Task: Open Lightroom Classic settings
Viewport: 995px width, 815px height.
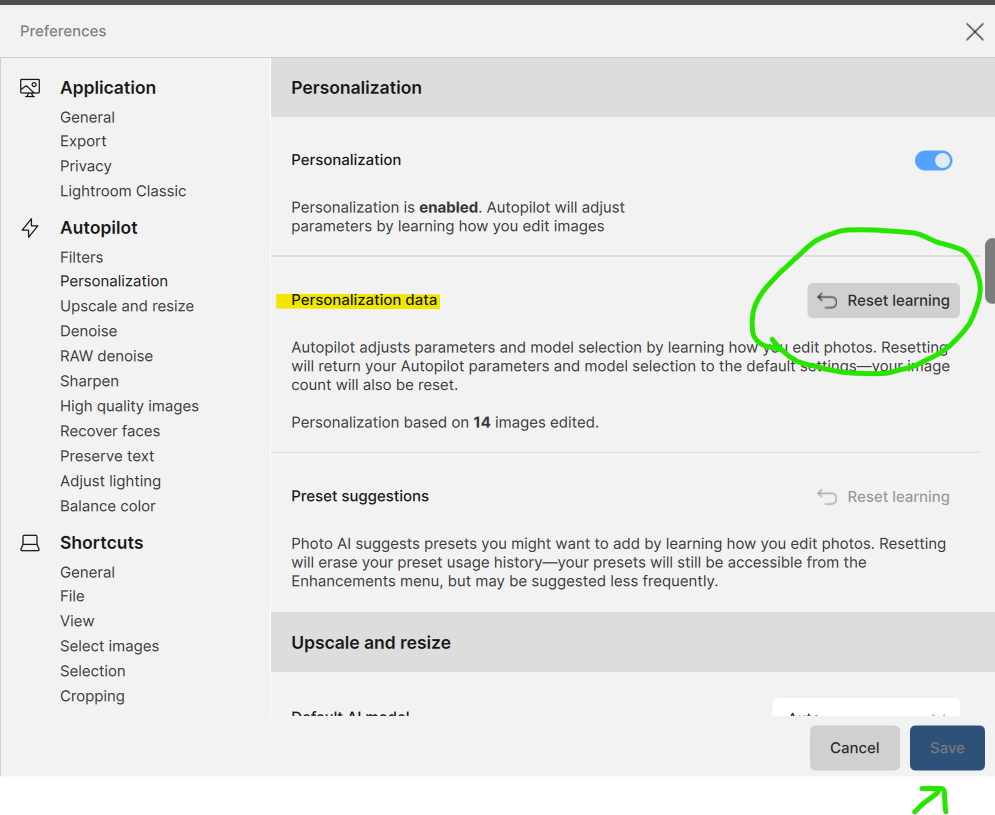Action: [123, 191]
